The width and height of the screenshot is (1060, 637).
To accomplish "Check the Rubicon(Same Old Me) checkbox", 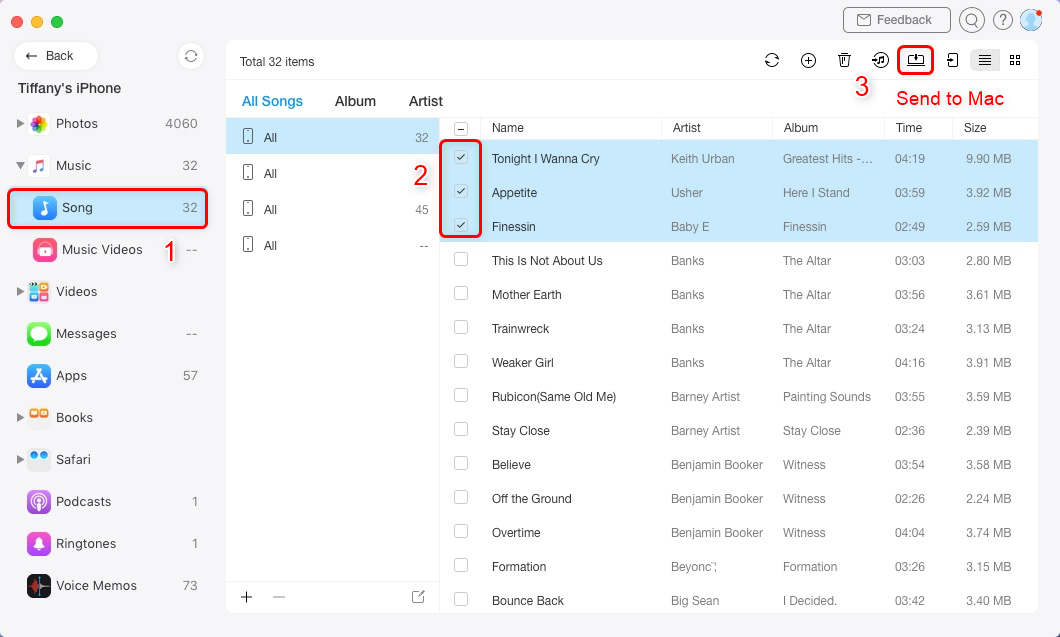I will tap(461, 395).
